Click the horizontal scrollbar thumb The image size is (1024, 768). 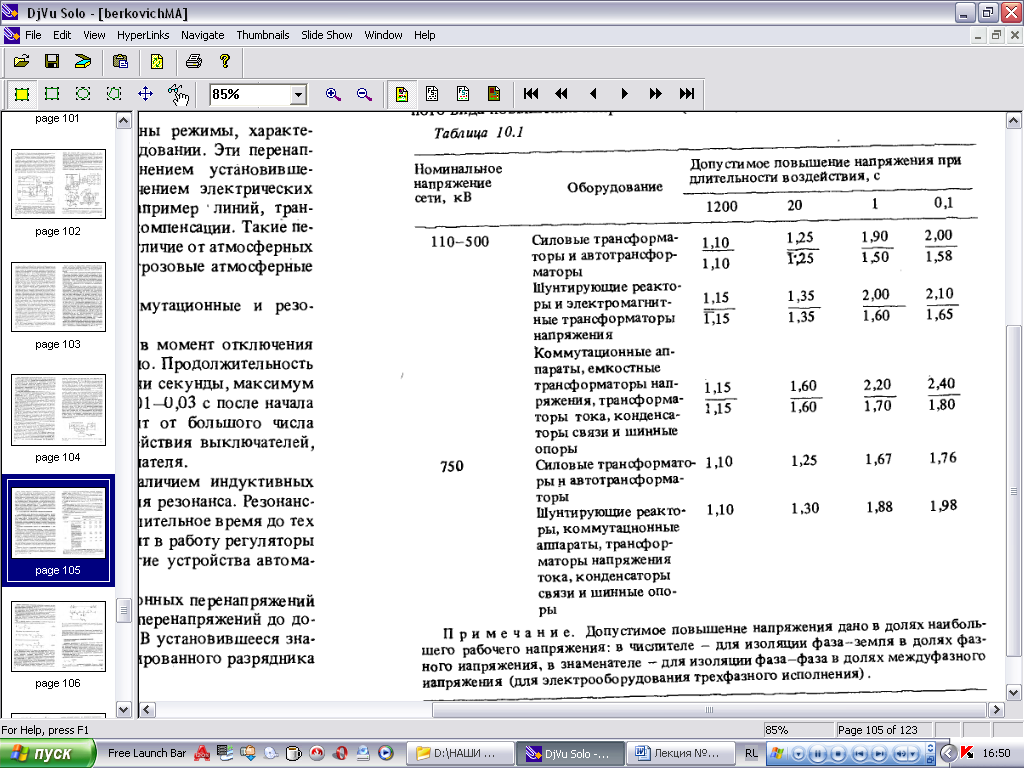709,709
